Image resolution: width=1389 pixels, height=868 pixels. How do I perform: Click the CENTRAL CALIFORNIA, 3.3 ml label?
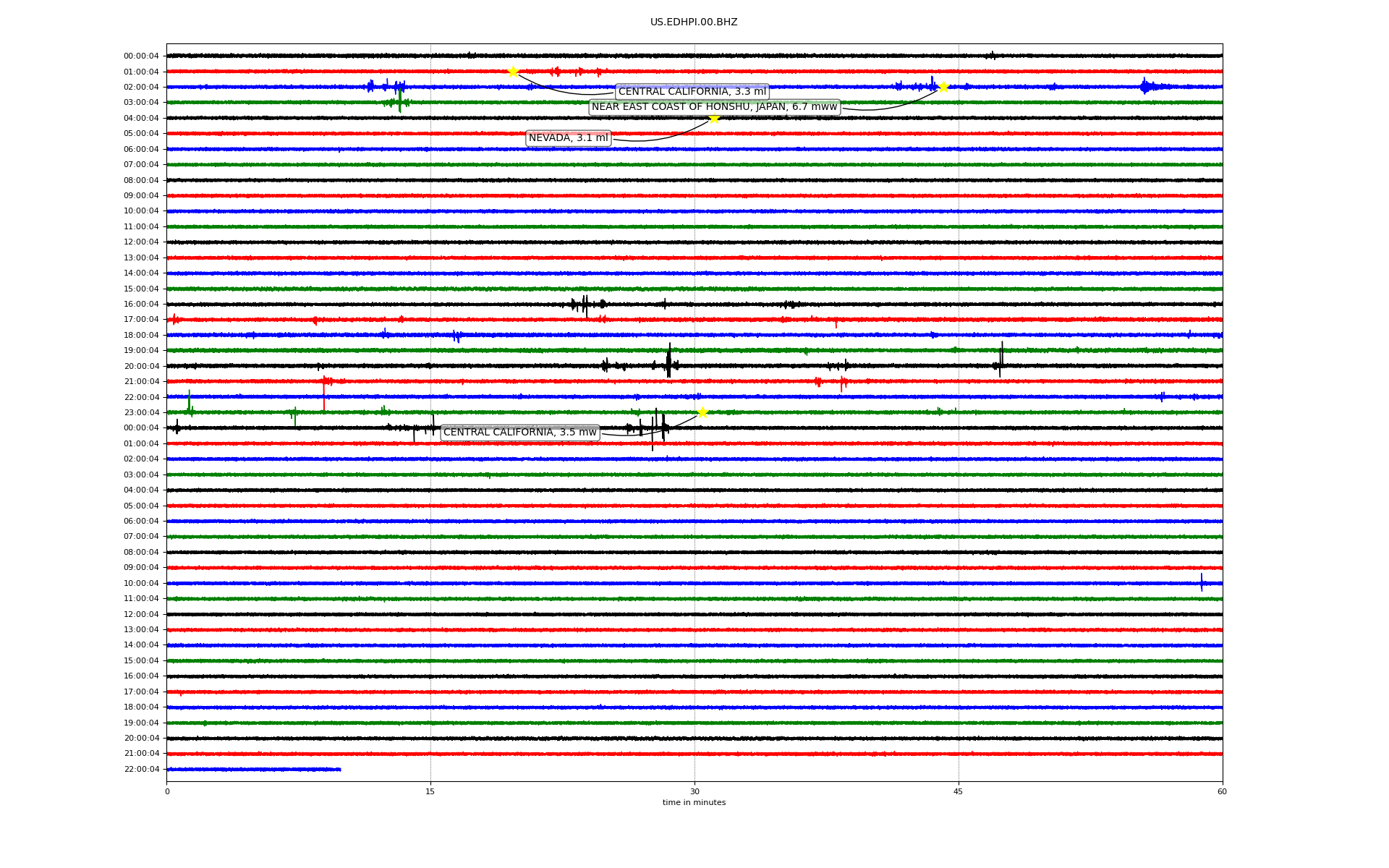pyautogui.click(x=692, y=92)
